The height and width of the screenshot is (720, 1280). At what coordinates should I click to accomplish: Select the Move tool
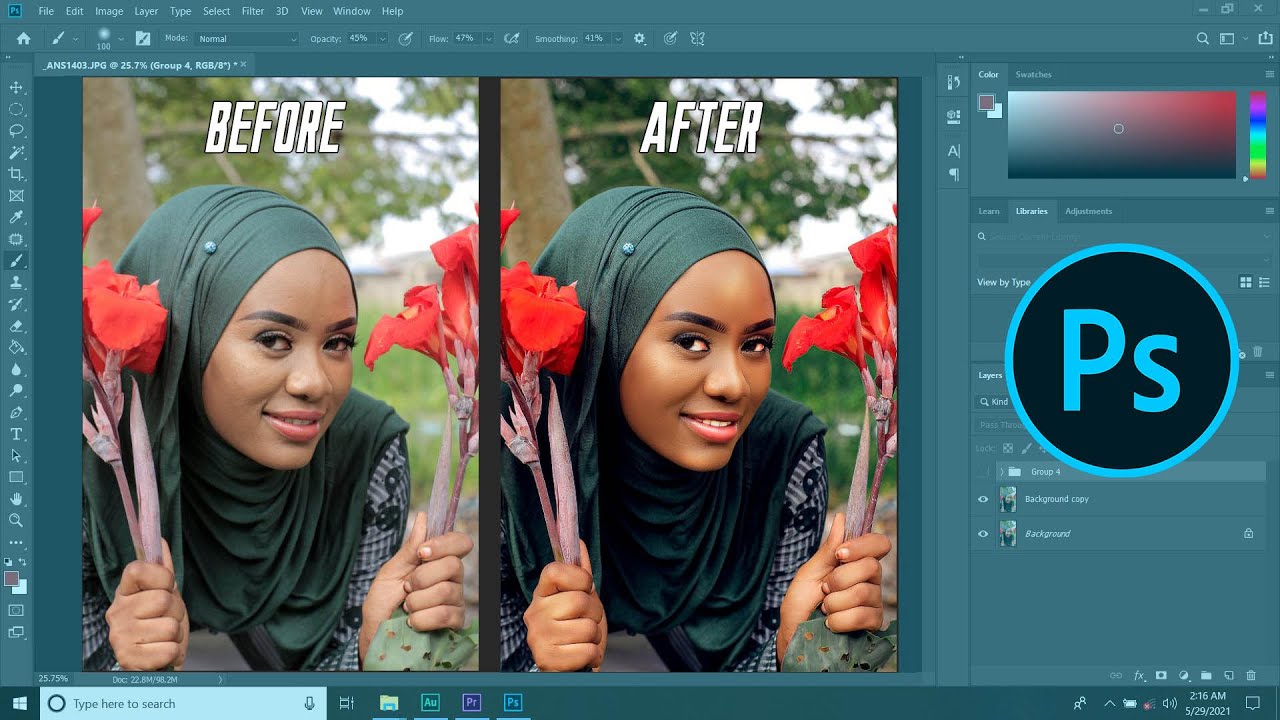click(x=16, y=87)
